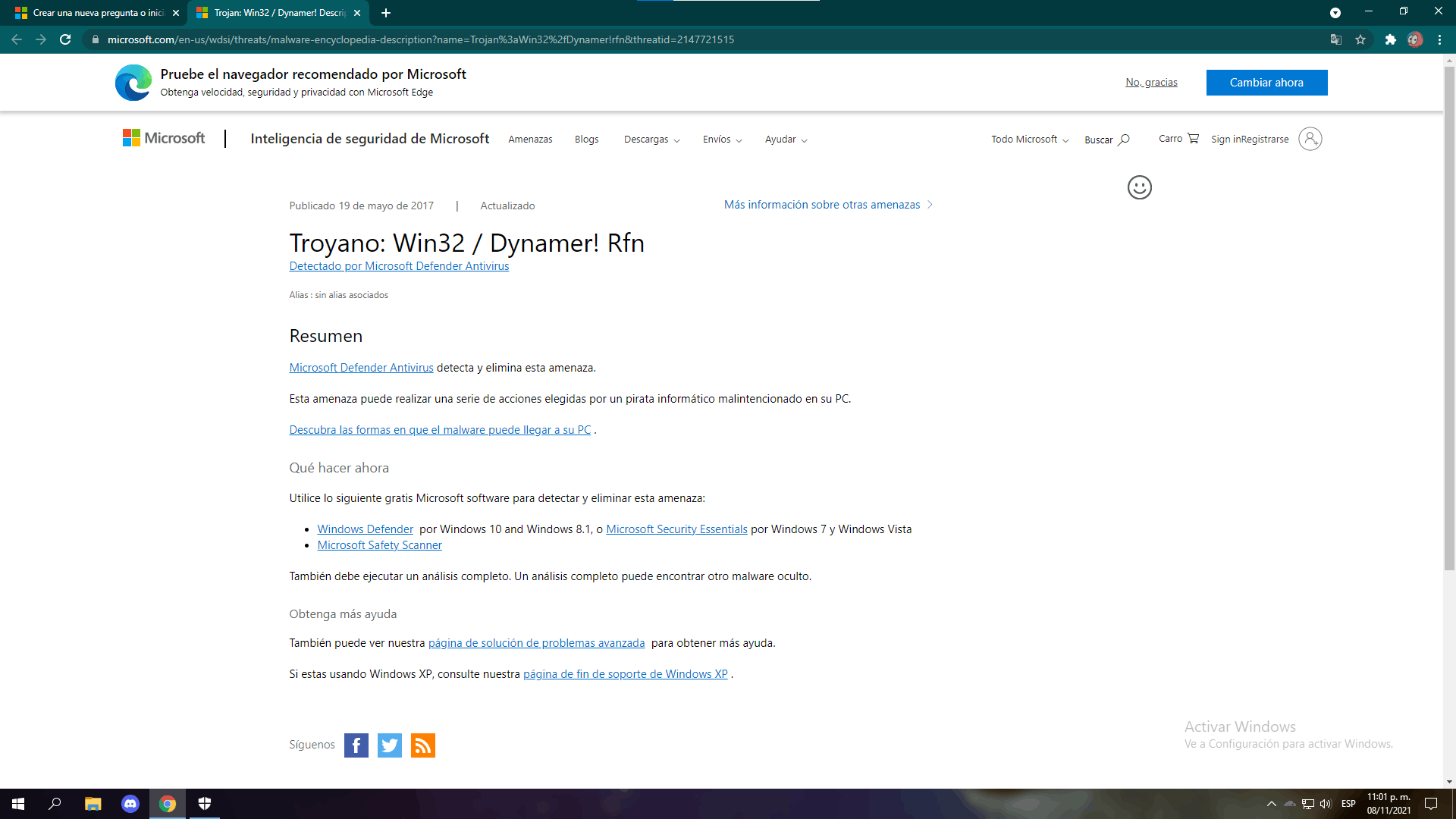
Task: Open the Amenazas menu item
Action: click(x=530, y=140)
